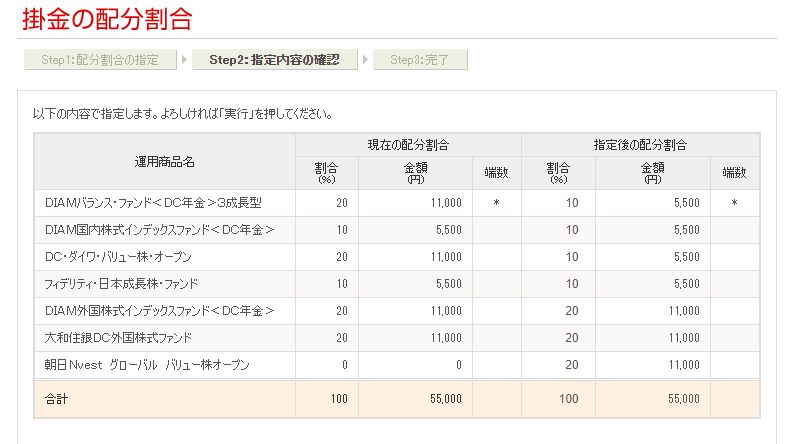The image size is (785, 444).
Task: Click the arrow between Step1 and Step2
Action: click(183, 59)
